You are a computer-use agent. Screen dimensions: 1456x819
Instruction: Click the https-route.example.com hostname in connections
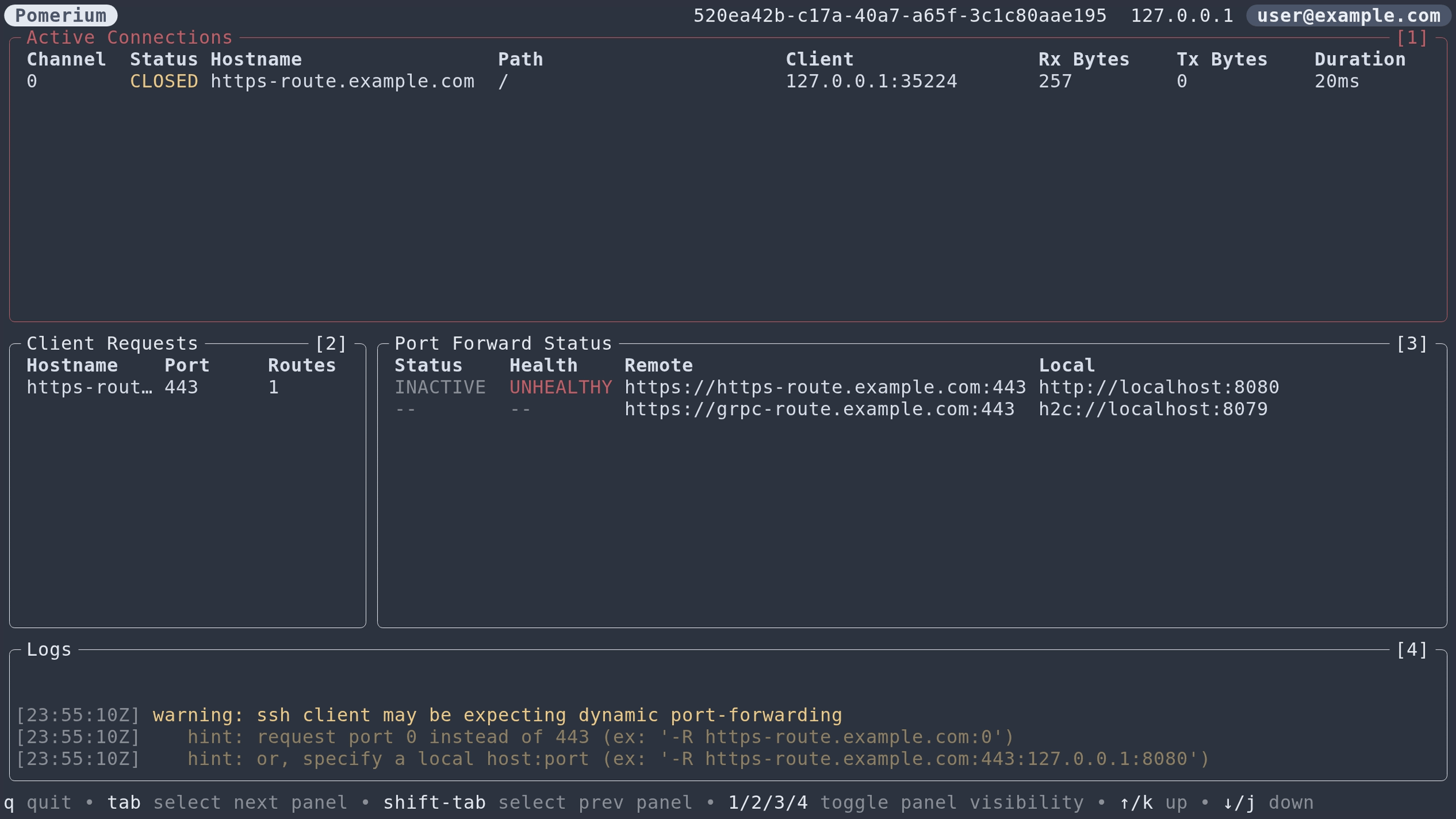[x=342, y=81]
